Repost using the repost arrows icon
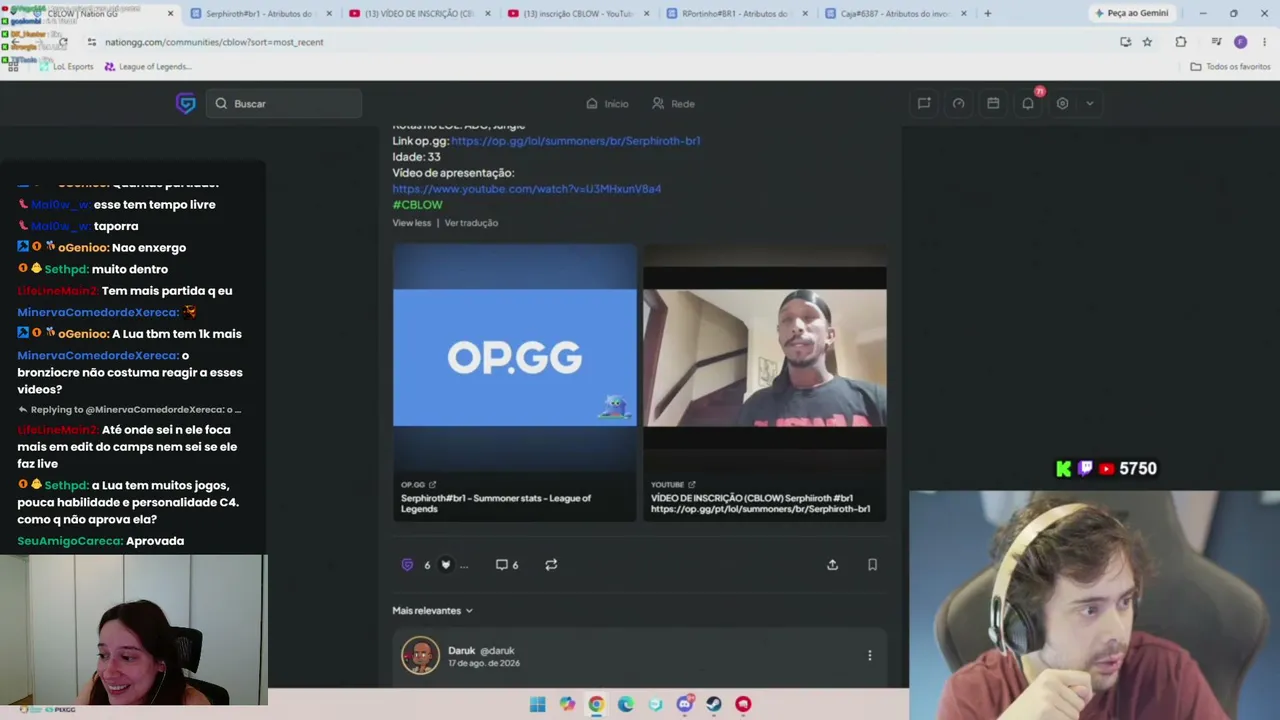The width and height of the screenshot is (1280, 720). (x=551, y=565)
